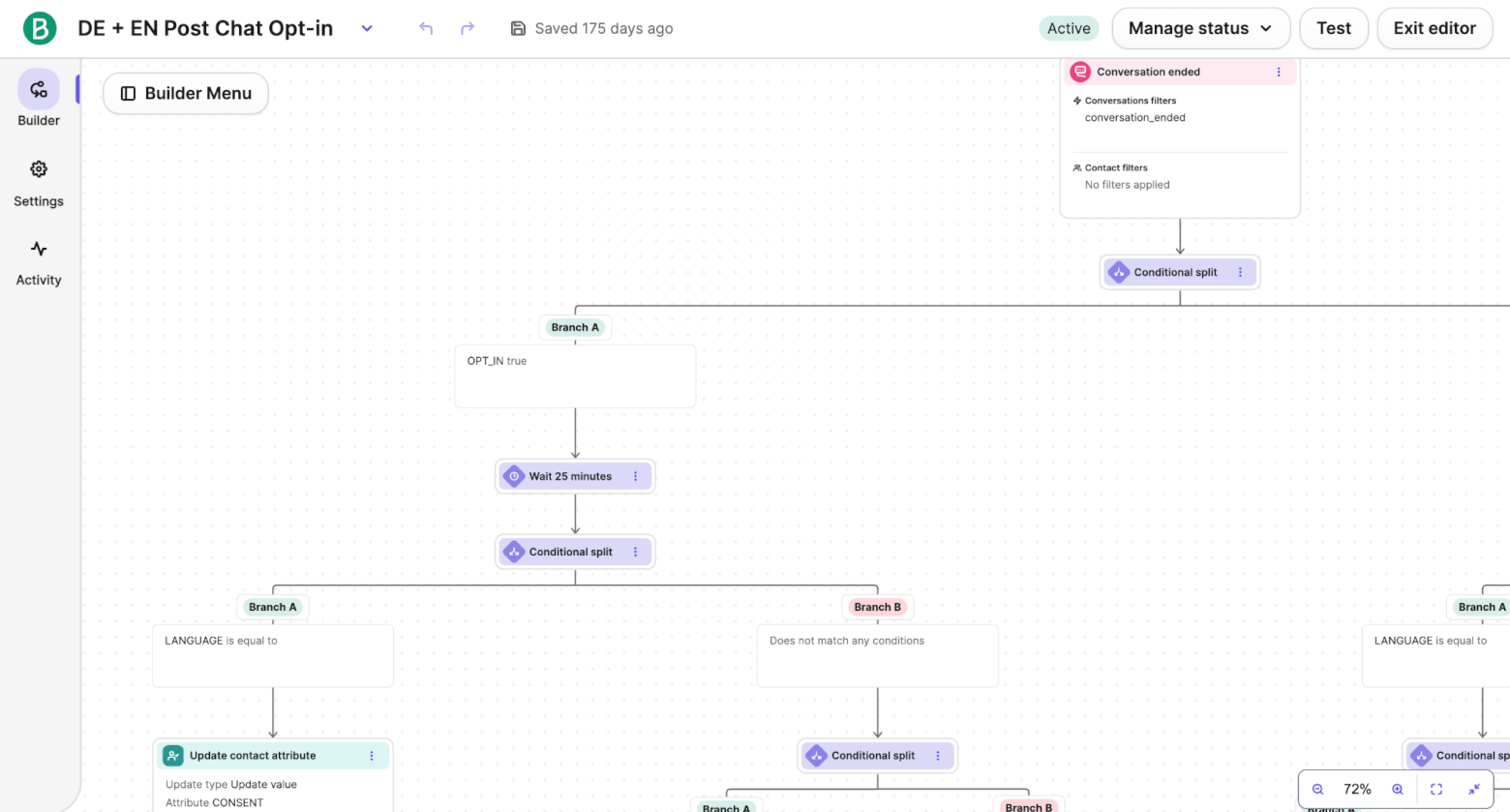
Task: Open the Conversation ended node options menu
Action: [x=1279, y=72]
